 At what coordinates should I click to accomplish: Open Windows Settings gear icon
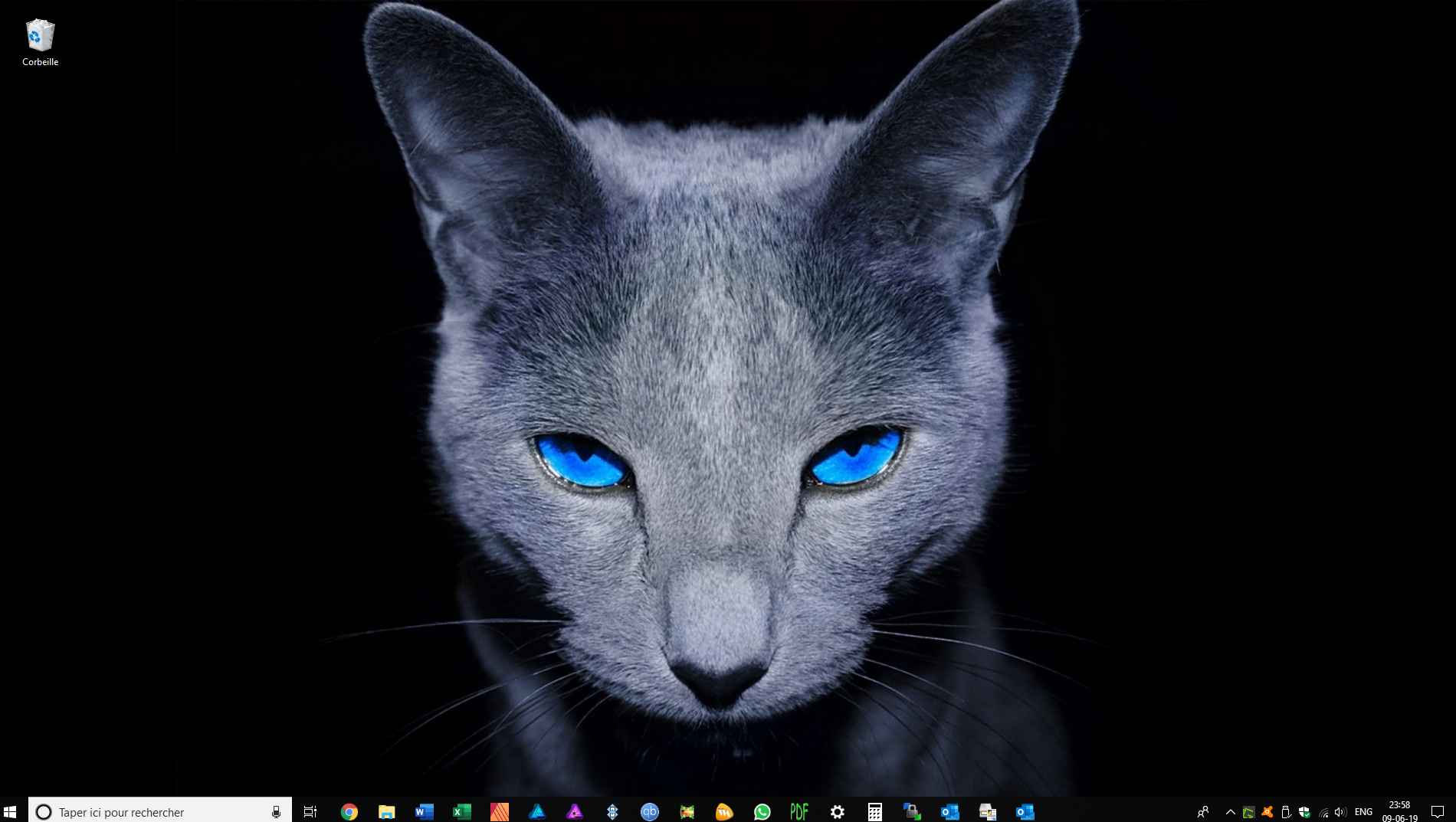point(838,812)
